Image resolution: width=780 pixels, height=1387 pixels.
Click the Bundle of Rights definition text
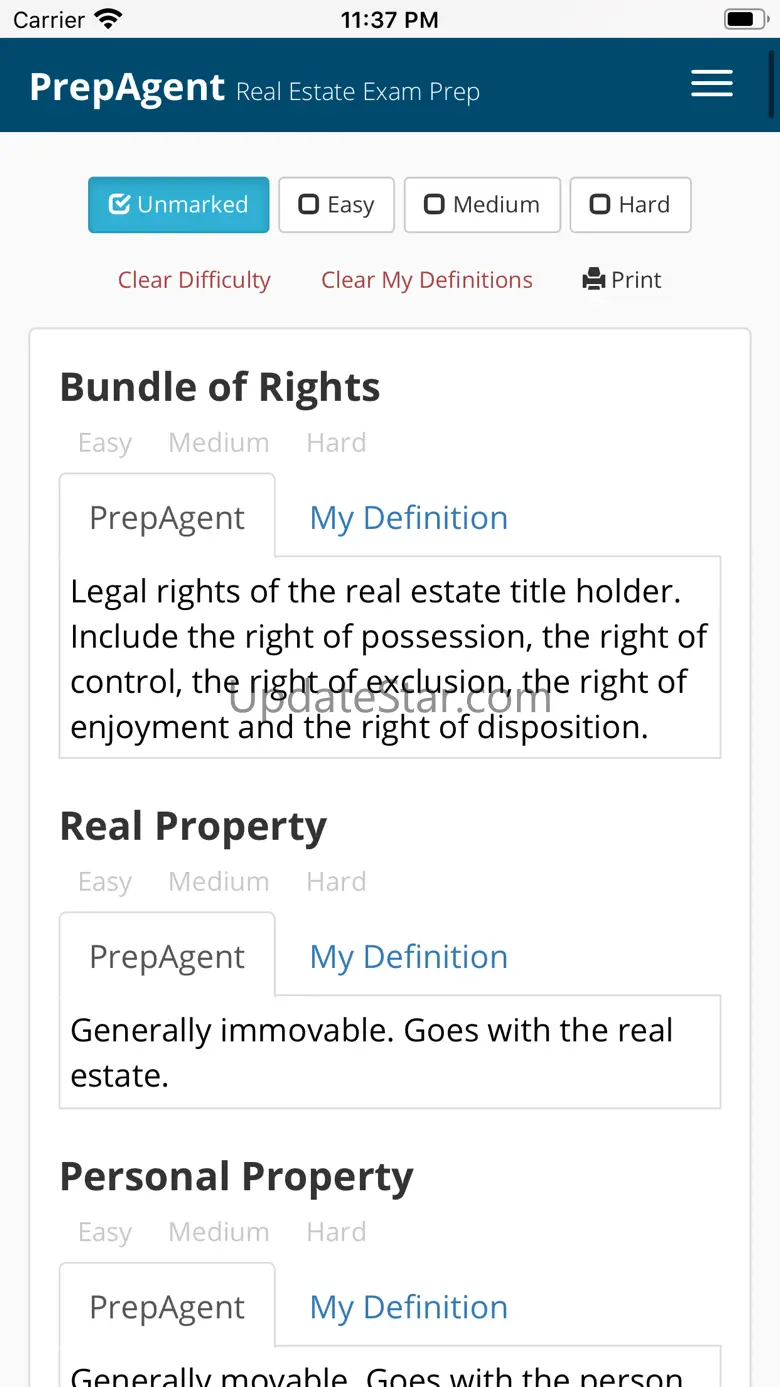[389, 658]
